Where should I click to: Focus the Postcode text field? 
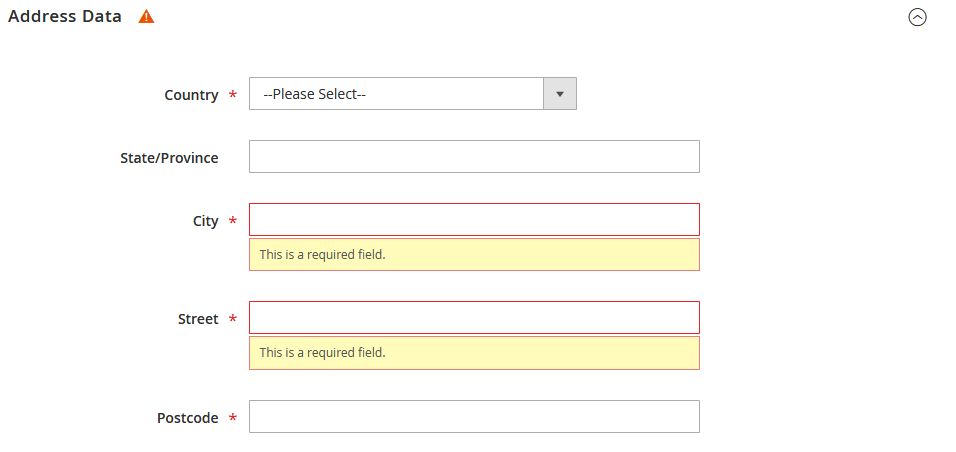coord(474,417)
